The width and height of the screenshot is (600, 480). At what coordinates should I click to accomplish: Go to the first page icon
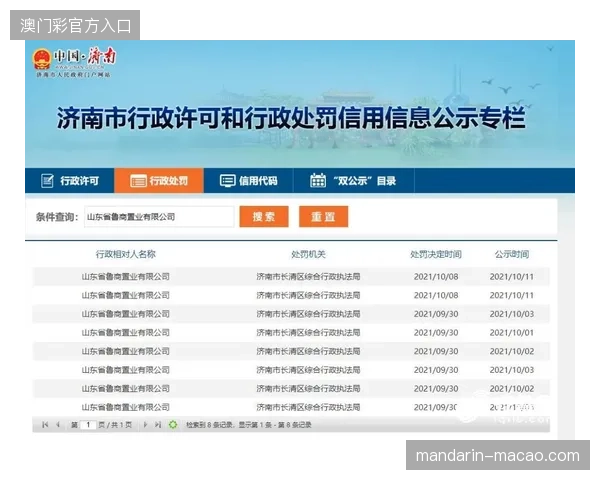click(45, 424)
